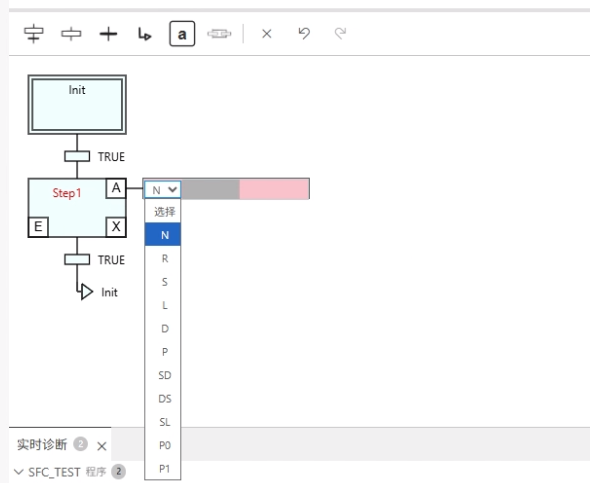Click badge 2 beside SFC_TEST 程序
The image size is (590, 483).
point(119,471)
